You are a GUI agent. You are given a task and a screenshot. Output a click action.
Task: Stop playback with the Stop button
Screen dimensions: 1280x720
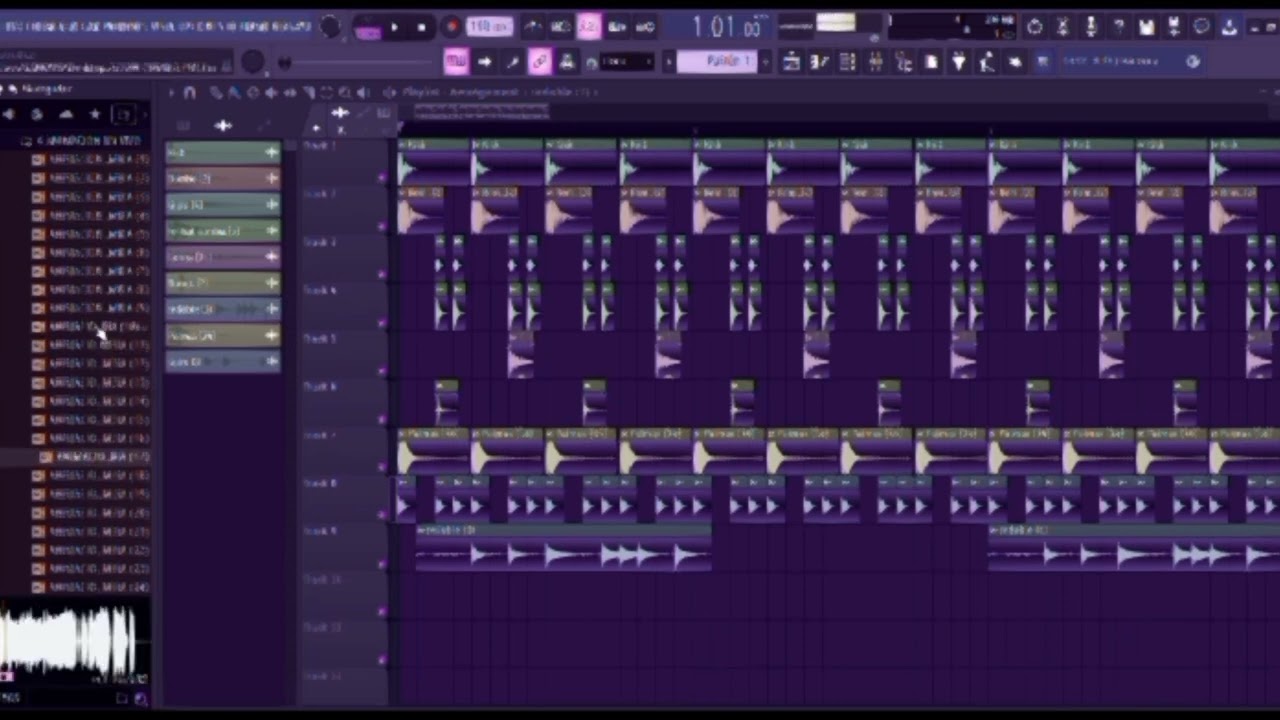[x=422, y=28]
